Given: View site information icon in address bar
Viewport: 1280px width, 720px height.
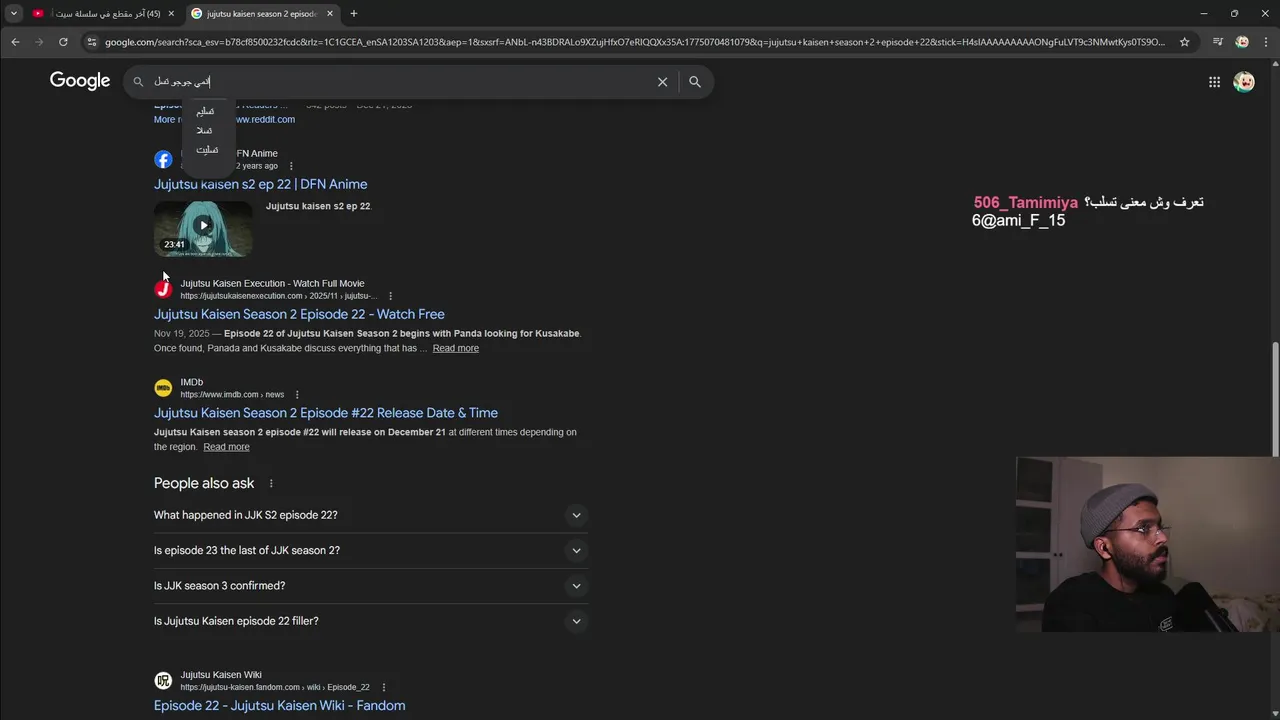Looking at the screenshot, I should tap(92, 42).
